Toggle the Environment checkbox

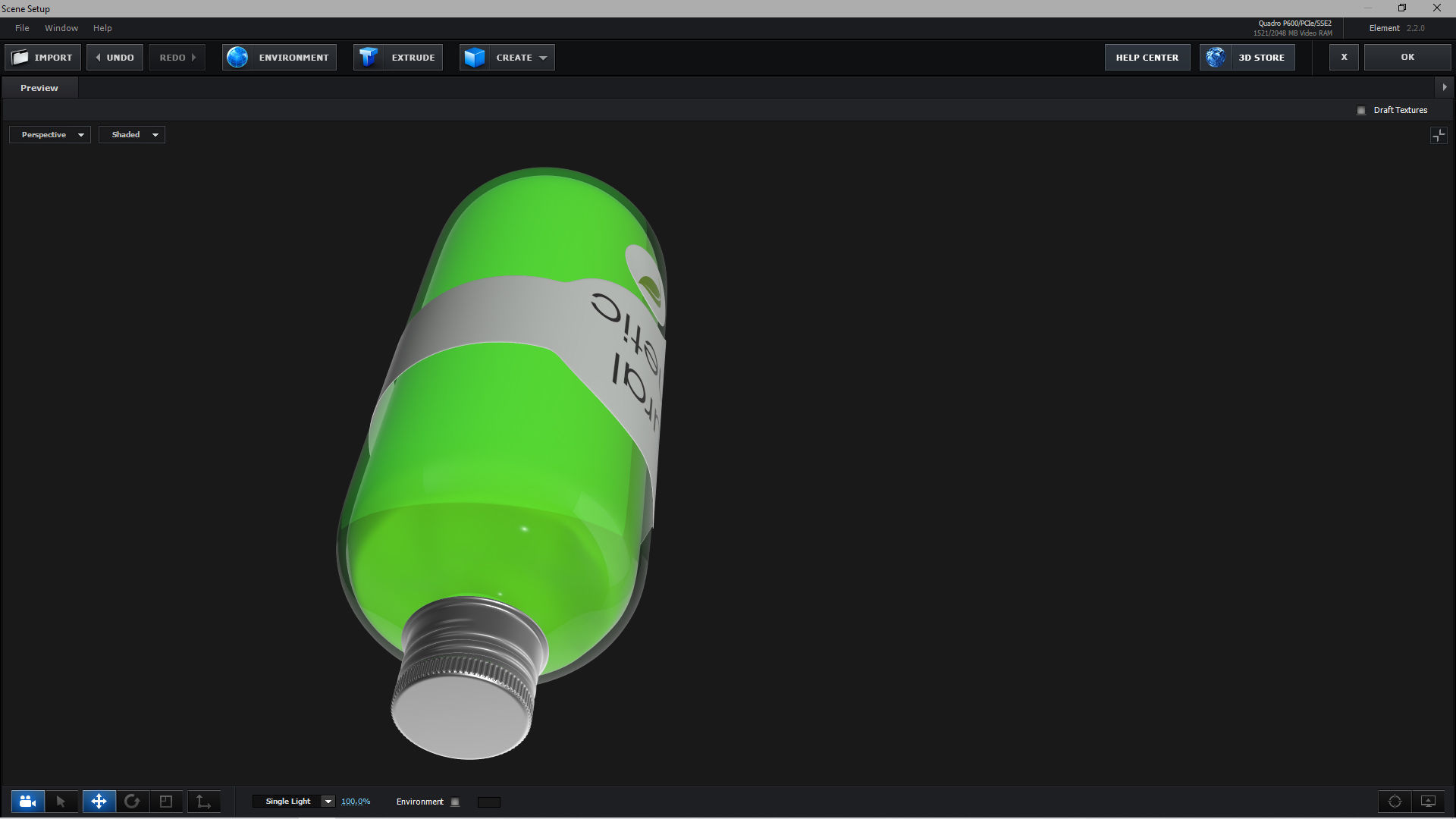[455, 802]
